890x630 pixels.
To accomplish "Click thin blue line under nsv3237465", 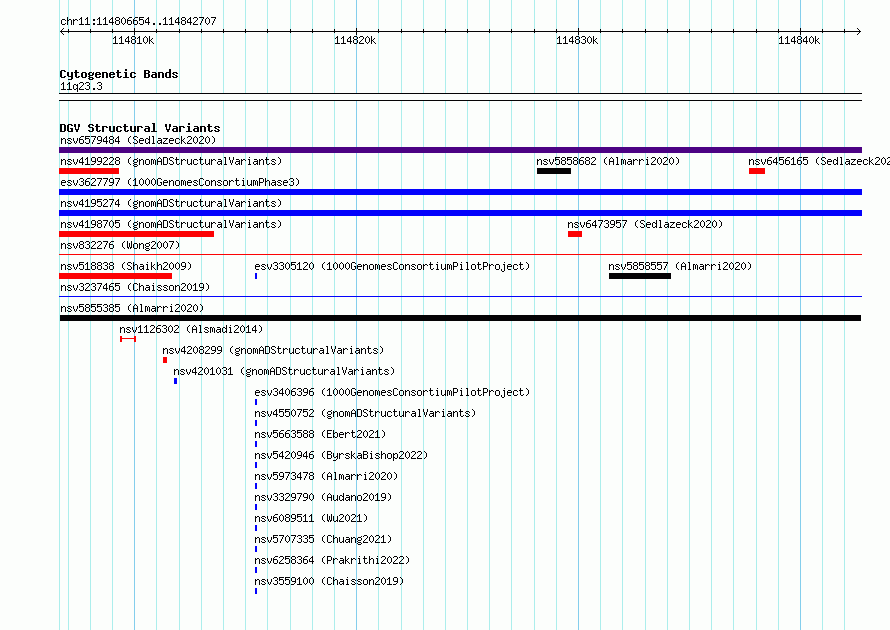I will pyautogui.click(x=460, y=297).
